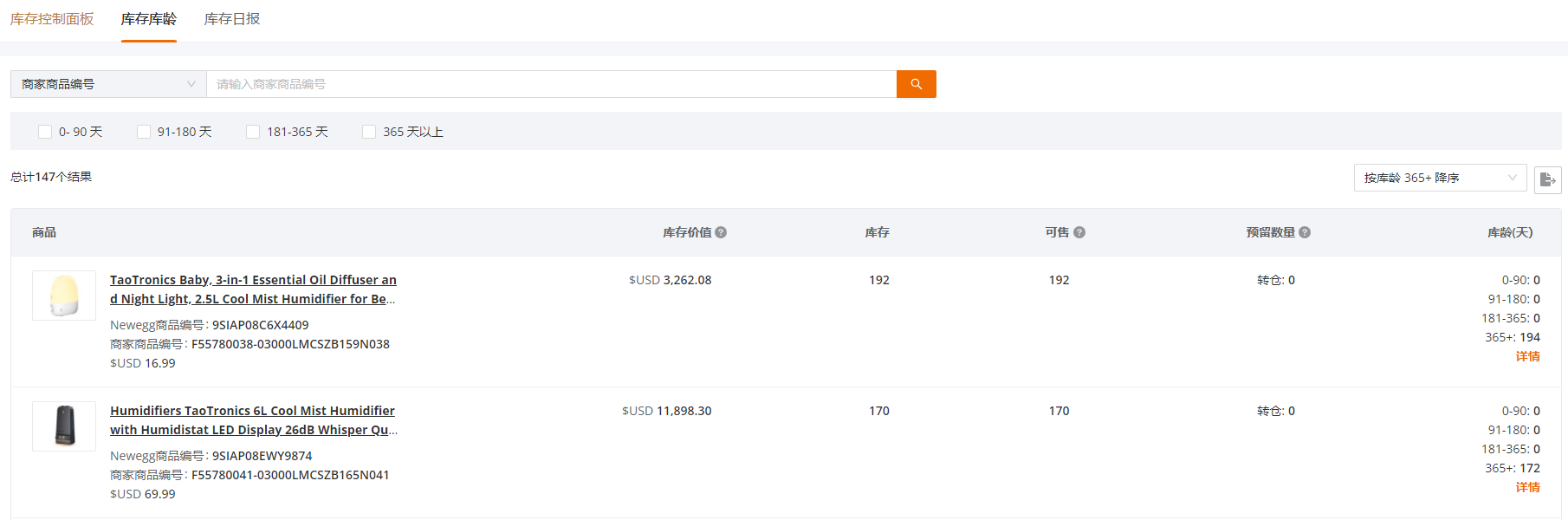Image resolution: width=1568 pixels, height=520 pixels.
Task: Click the price $USD 16.99
Action: [x=143, y=363]
